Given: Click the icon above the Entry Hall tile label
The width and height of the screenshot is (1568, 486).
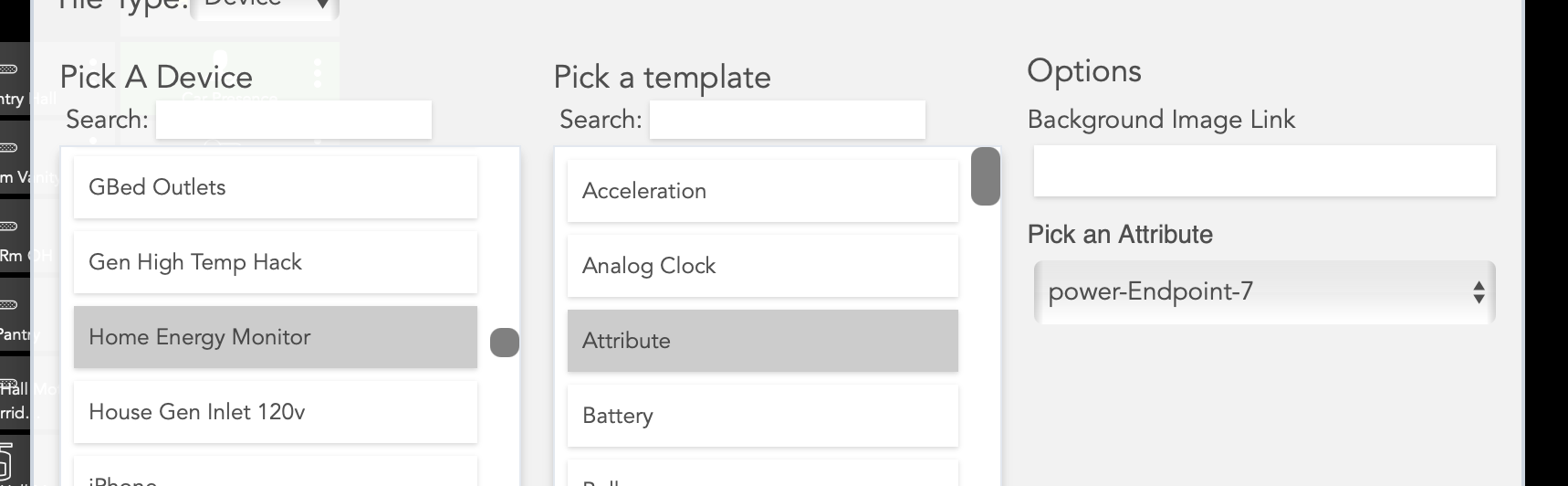Looking at the screenshot, I should 8,69.
